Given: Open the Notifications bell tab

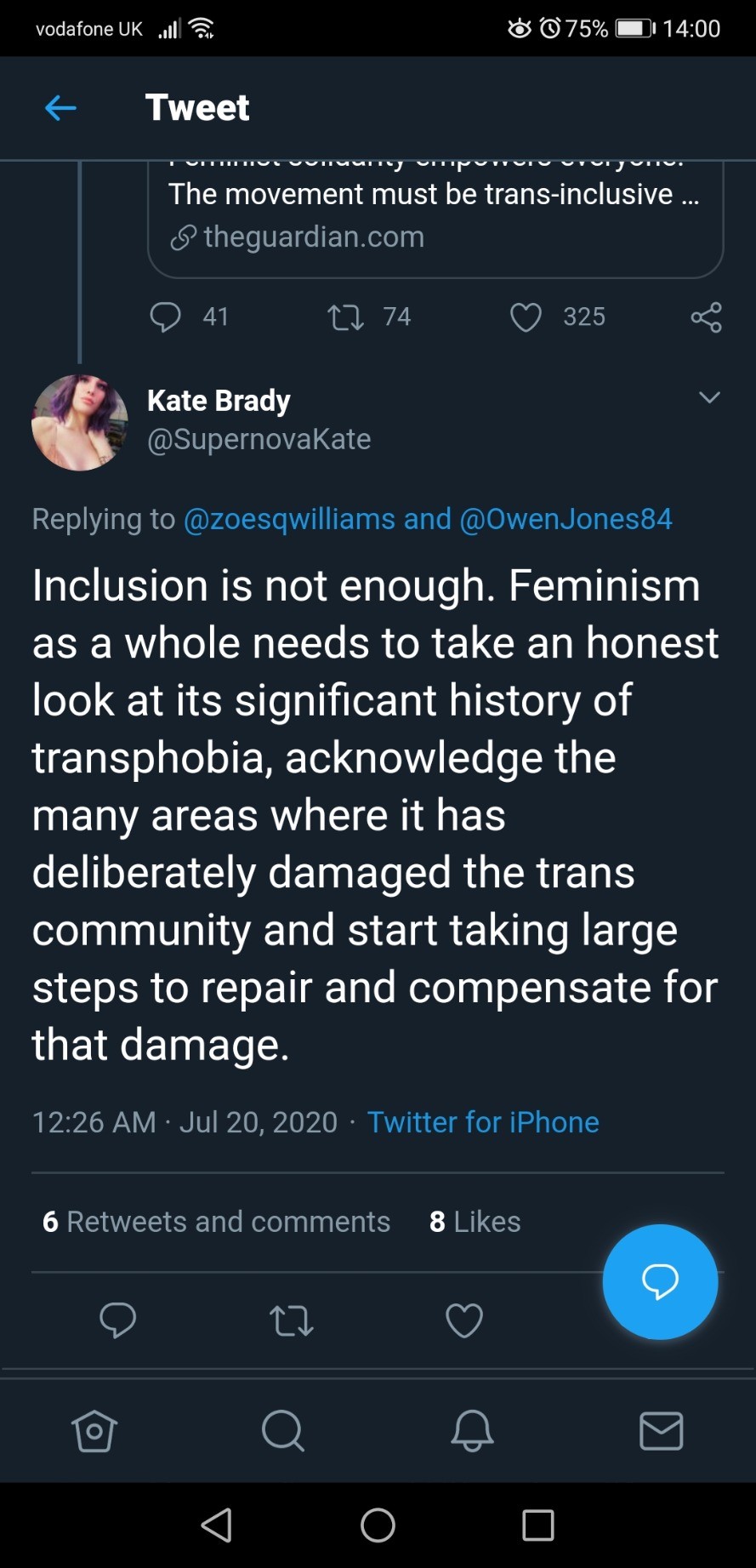Looking at the screenshot, I should [x=472, y=1431].
